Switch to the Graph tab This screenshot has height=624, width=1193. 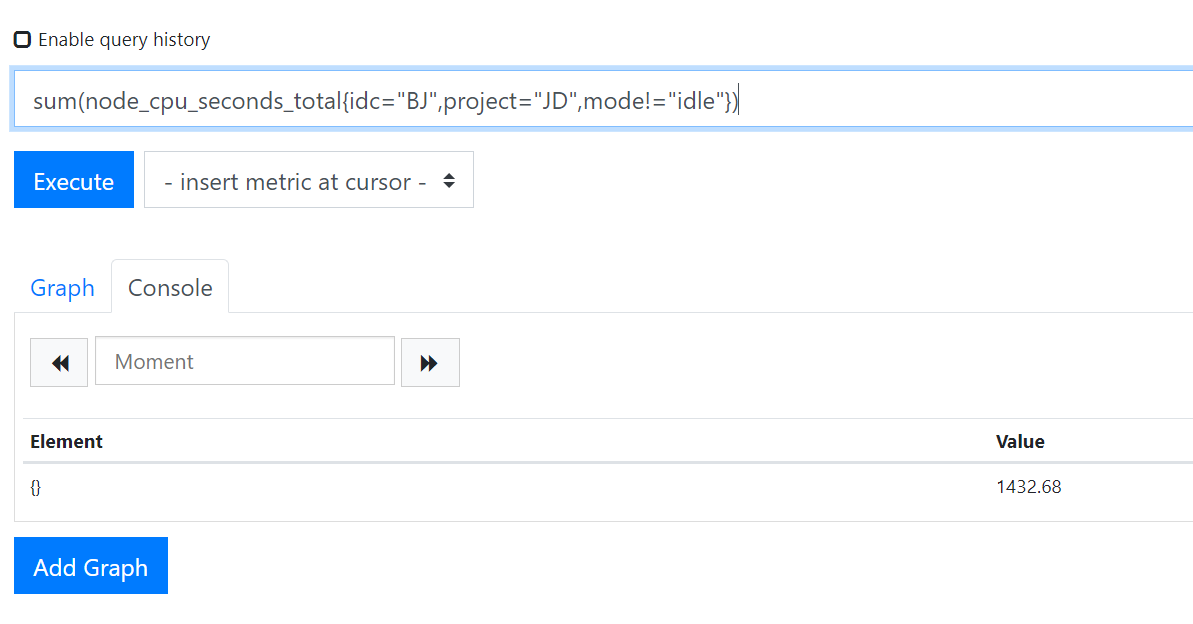pos(62,288)
